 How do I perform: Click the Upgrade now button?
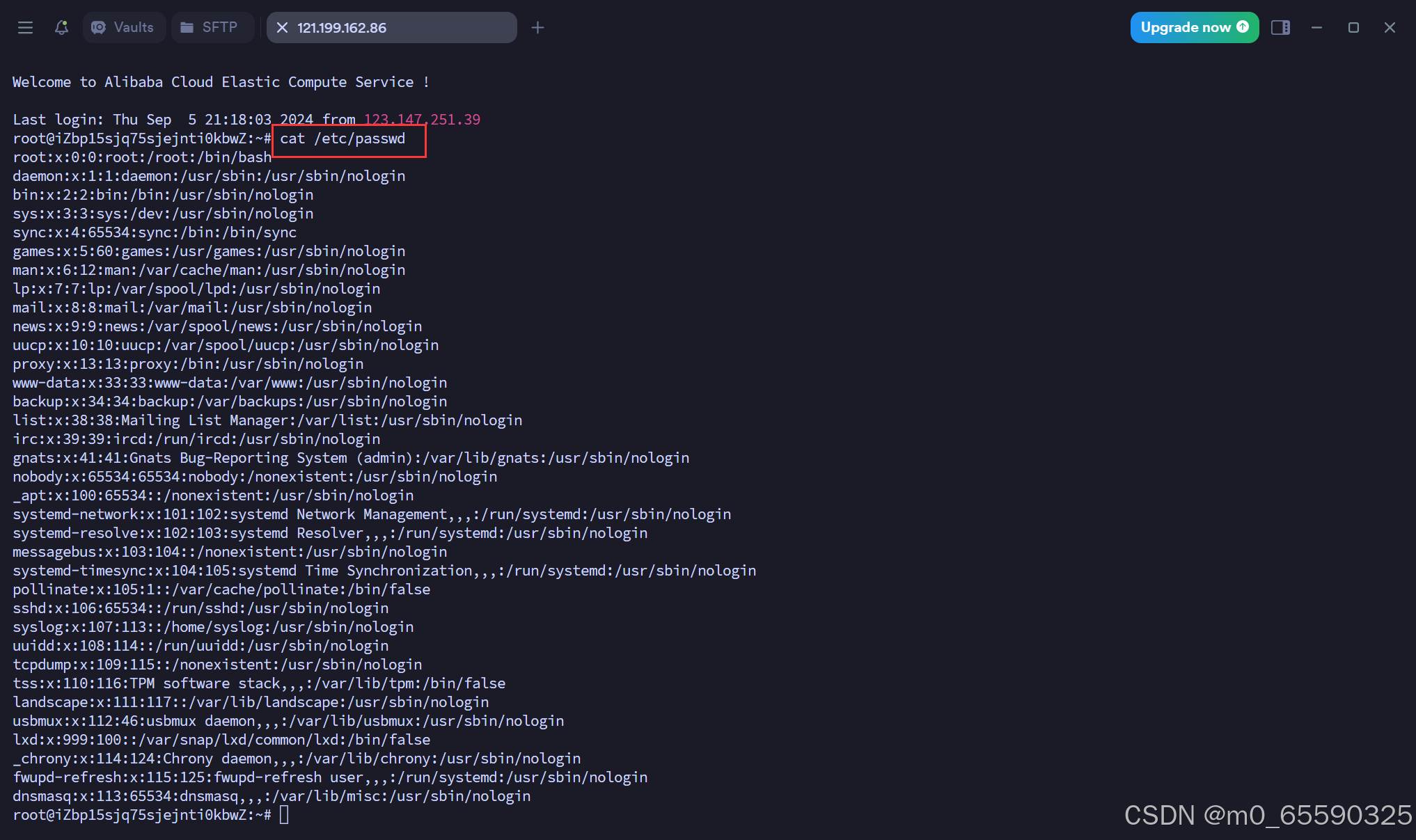click(x=1194, y=28)
